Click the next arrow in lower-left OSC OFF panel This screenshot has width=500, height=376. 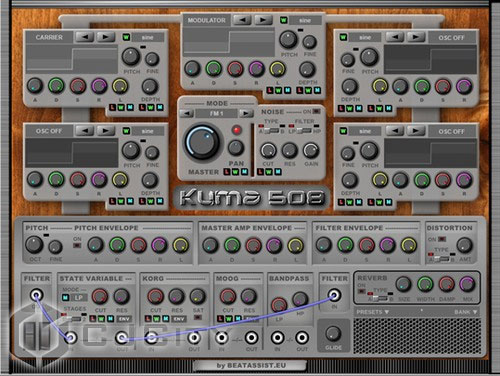pyautogui.click(x=106, y=131)
